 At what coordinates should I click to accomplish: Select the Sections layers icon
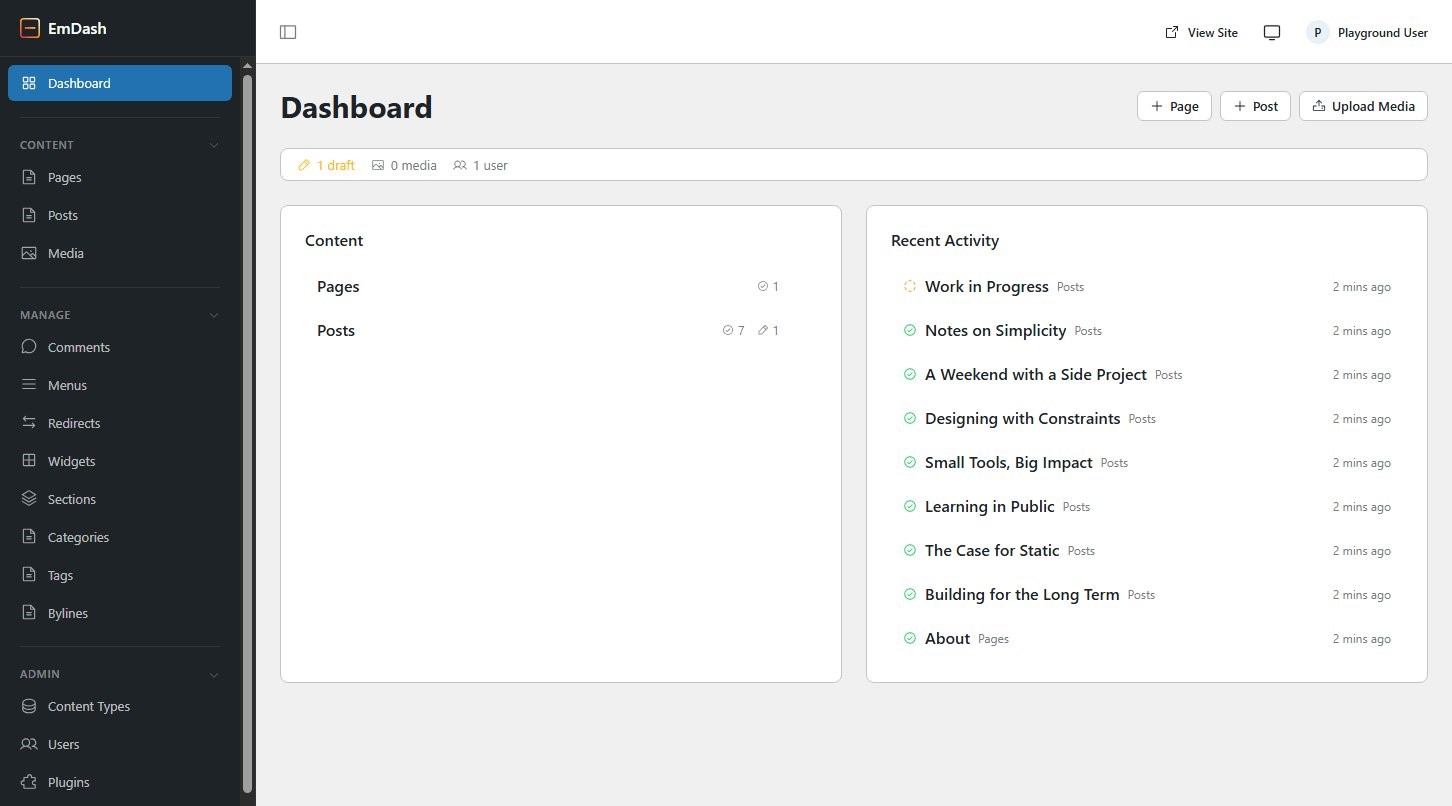29,499
